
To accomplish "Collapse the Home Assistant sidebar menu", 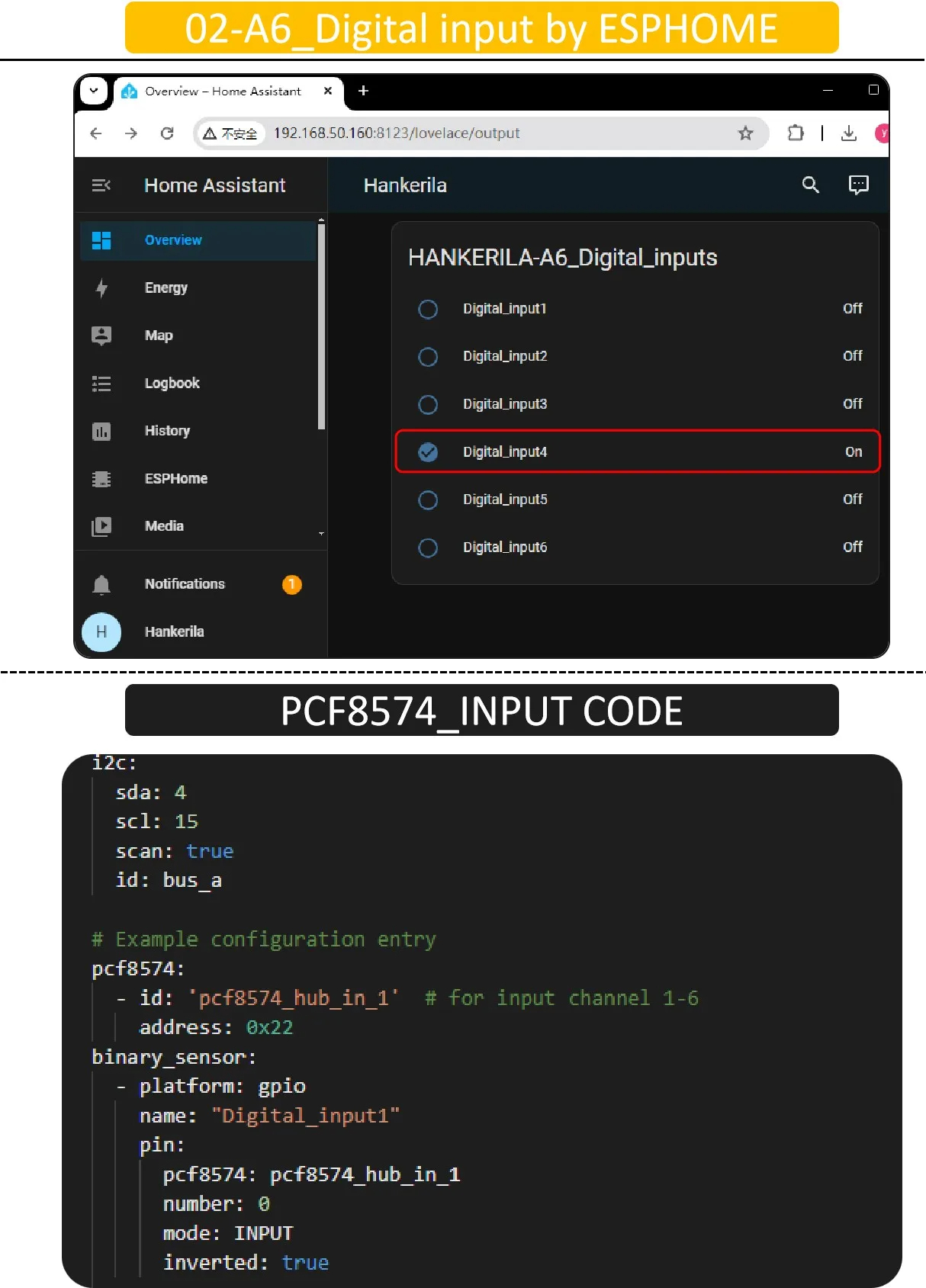I will (x=101, y=185).
